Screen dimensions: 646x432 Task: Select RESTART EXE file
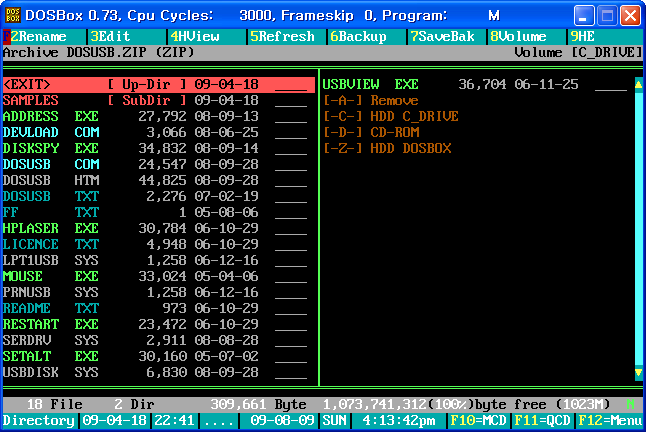tap(155, 325)
